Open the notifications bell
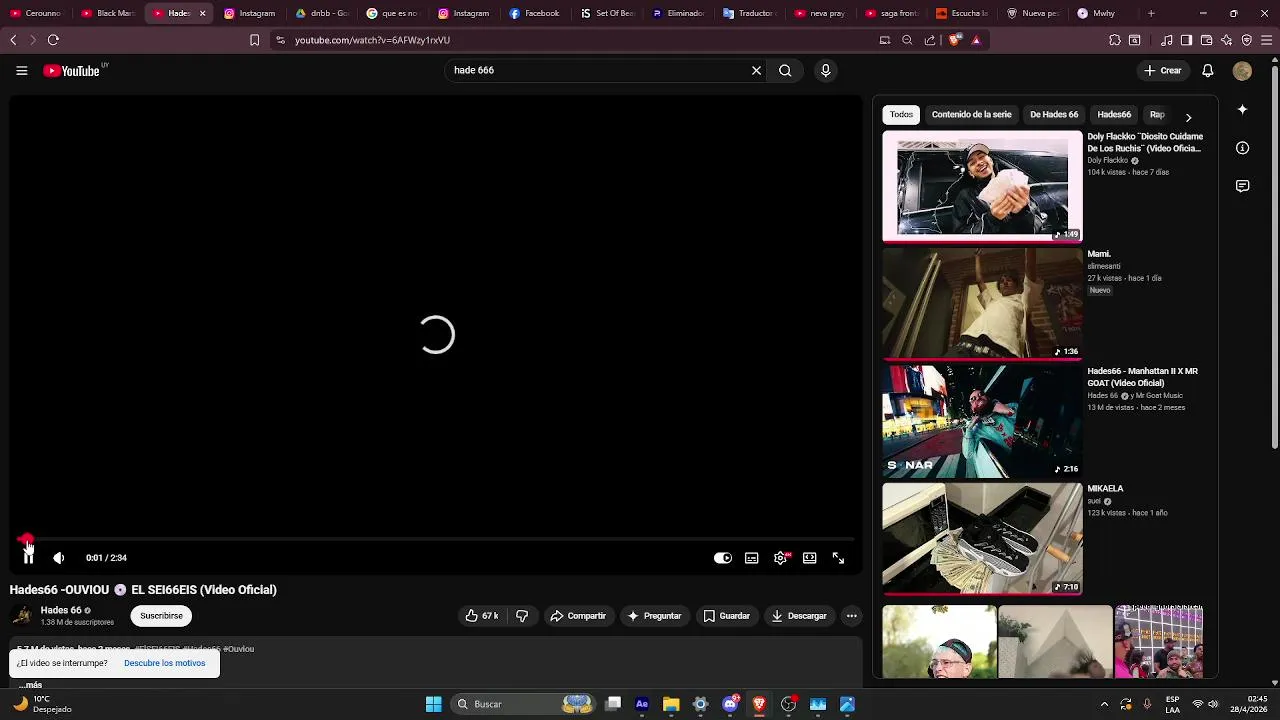The width and height of the screenshot is (1280, 720). (x=1208, y=70)
